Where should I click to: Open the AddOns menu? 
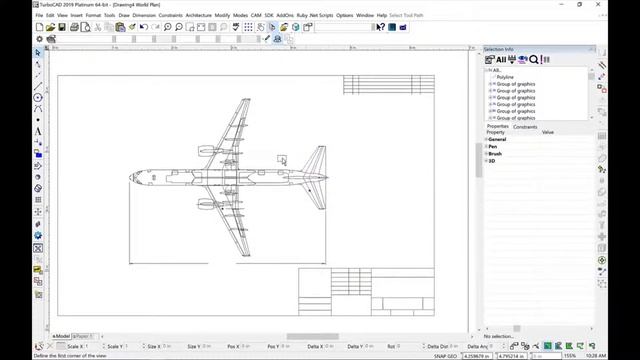(285, 15)
